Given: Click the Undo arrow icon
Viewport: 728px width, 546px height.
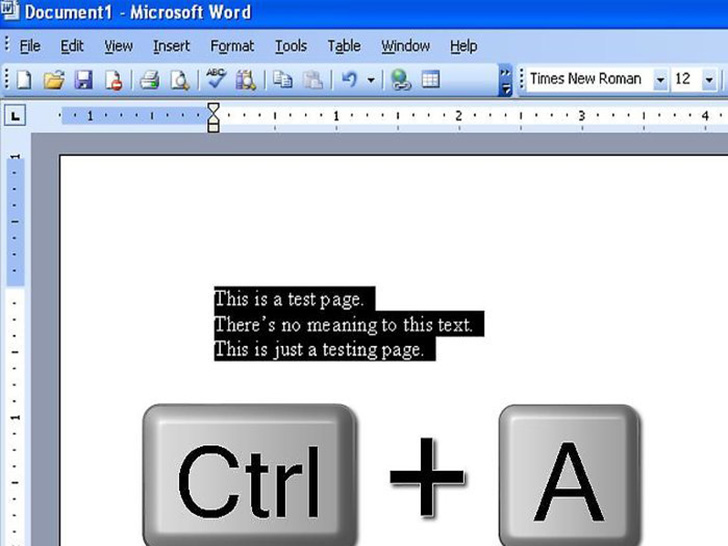Looking at the screenshot, I should (x=350, y=80).
